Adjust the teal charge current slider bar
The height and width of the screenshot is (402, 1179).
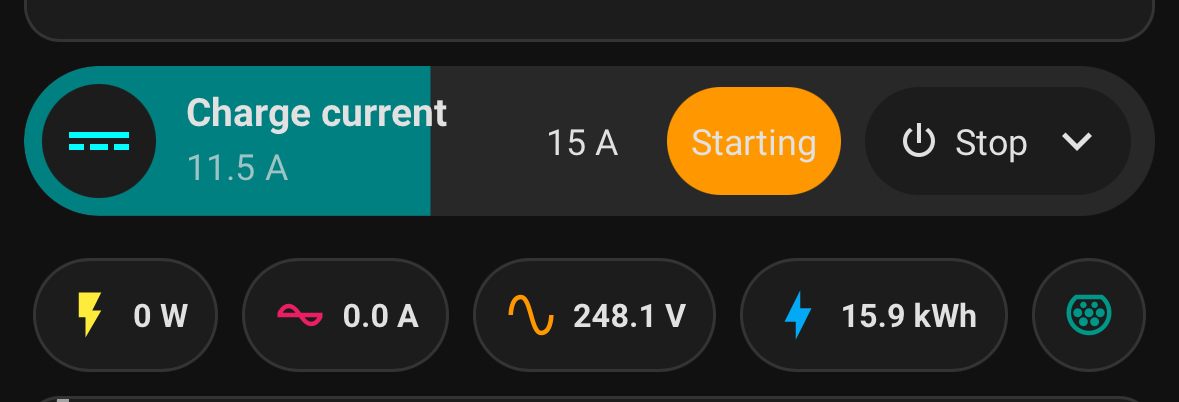[227, 141]
